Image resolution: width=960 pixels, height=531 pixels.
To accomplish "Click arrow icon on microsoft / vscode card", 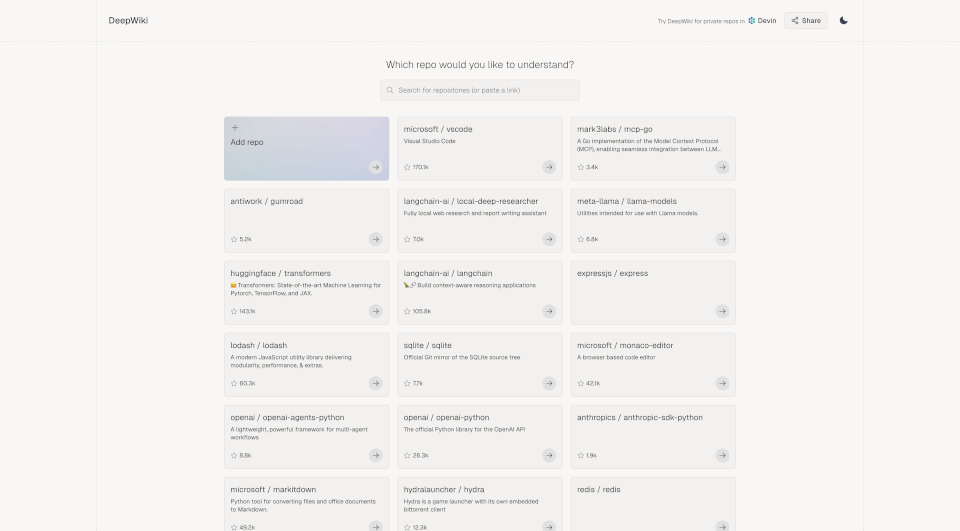I will click(x=549, y=167).
